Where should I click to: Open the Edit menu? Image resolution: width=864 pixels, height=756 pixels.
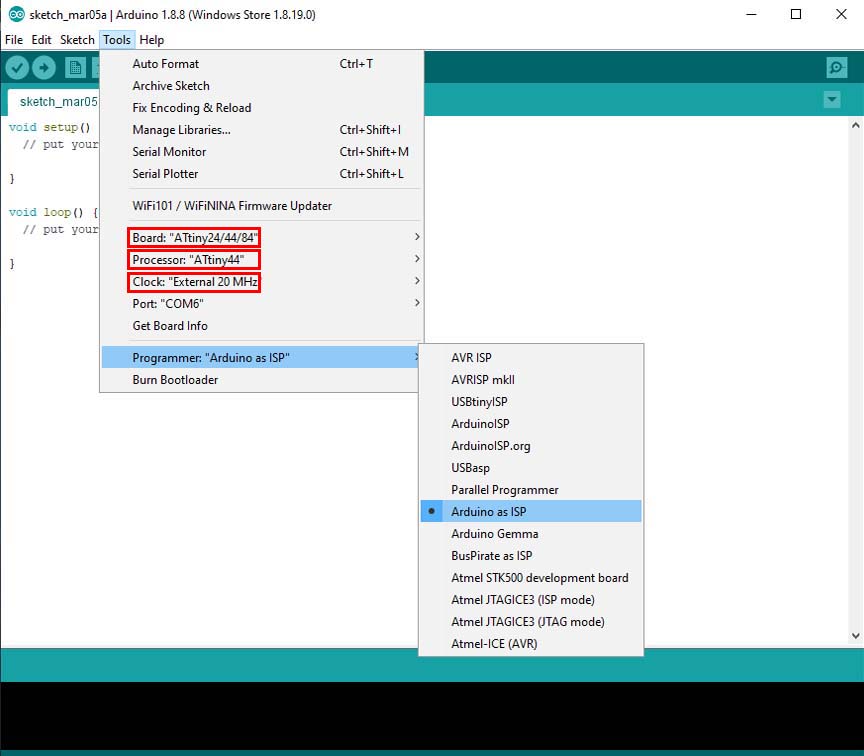(41, 40)
